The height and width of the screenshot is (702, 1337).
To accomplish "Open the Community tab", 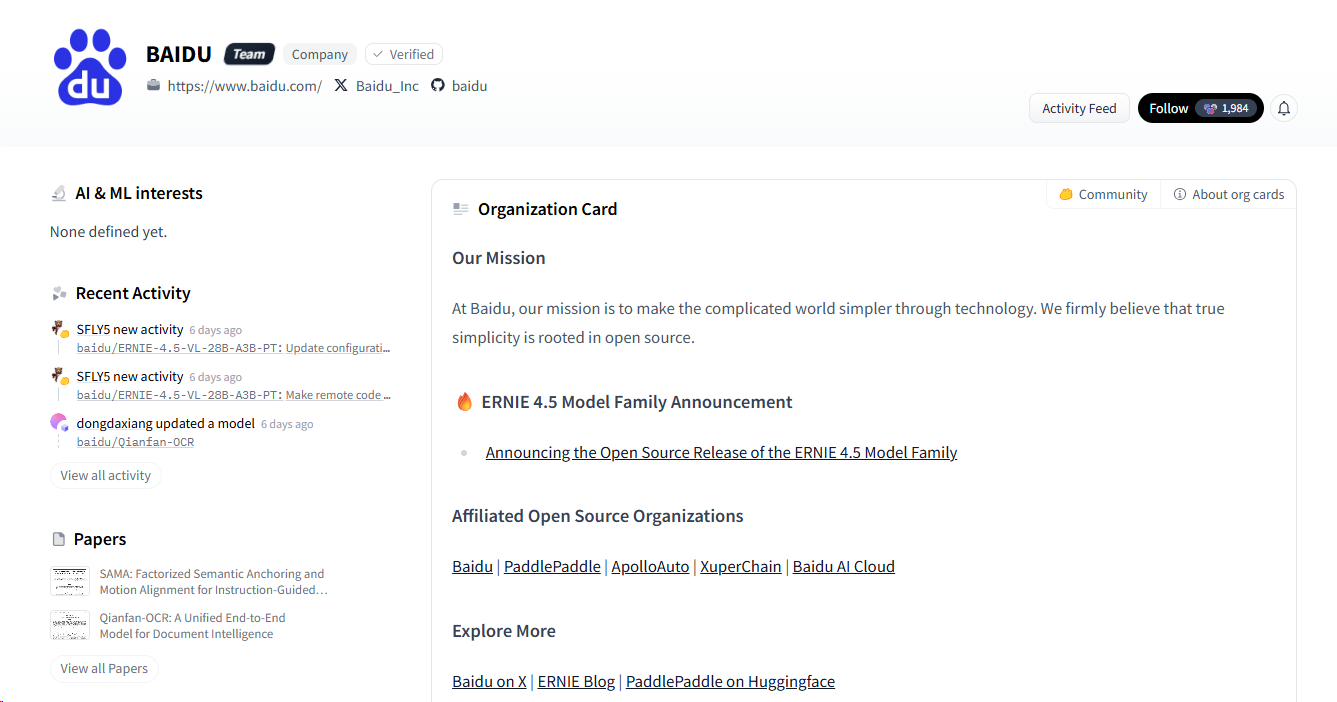I will tap(1103, 195).
